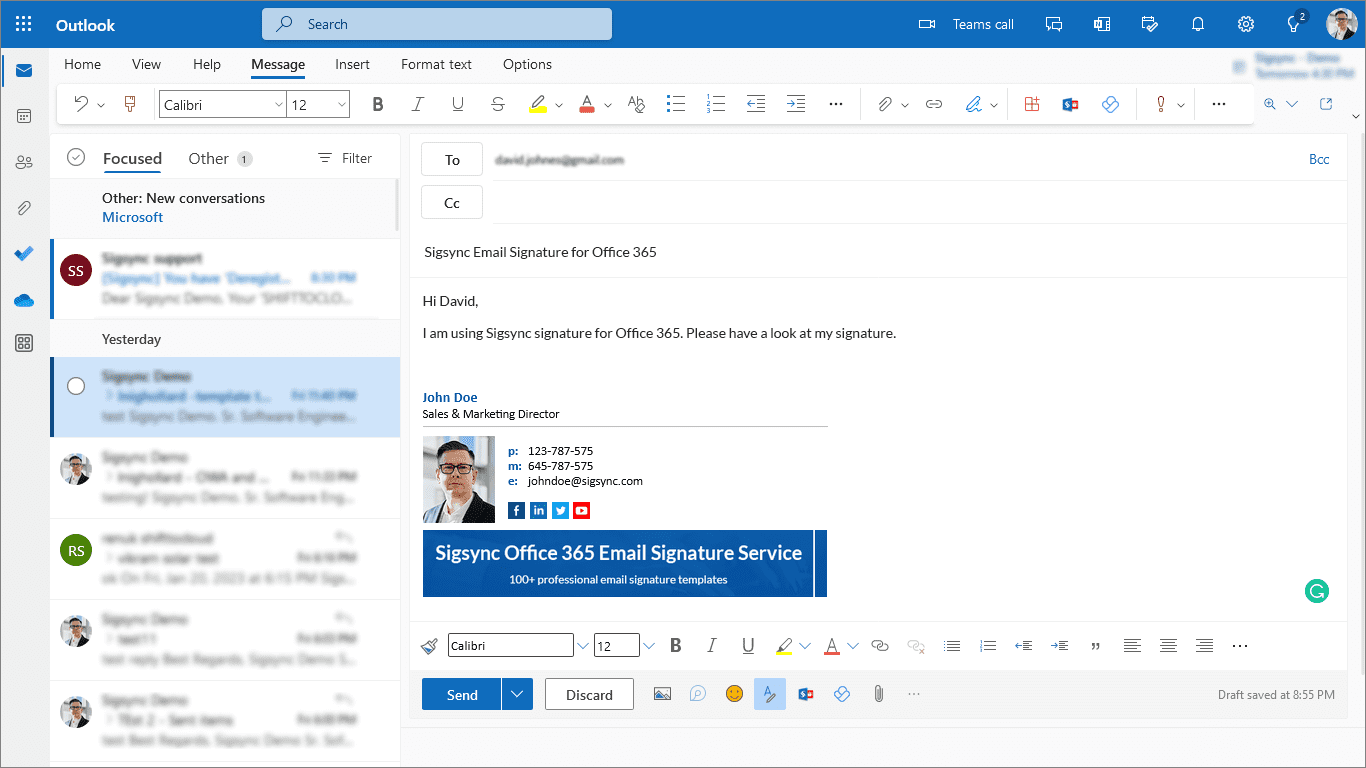Click the Settings gear icon in header
Screen dimensions: 1366x768
tap(1246, 24)
